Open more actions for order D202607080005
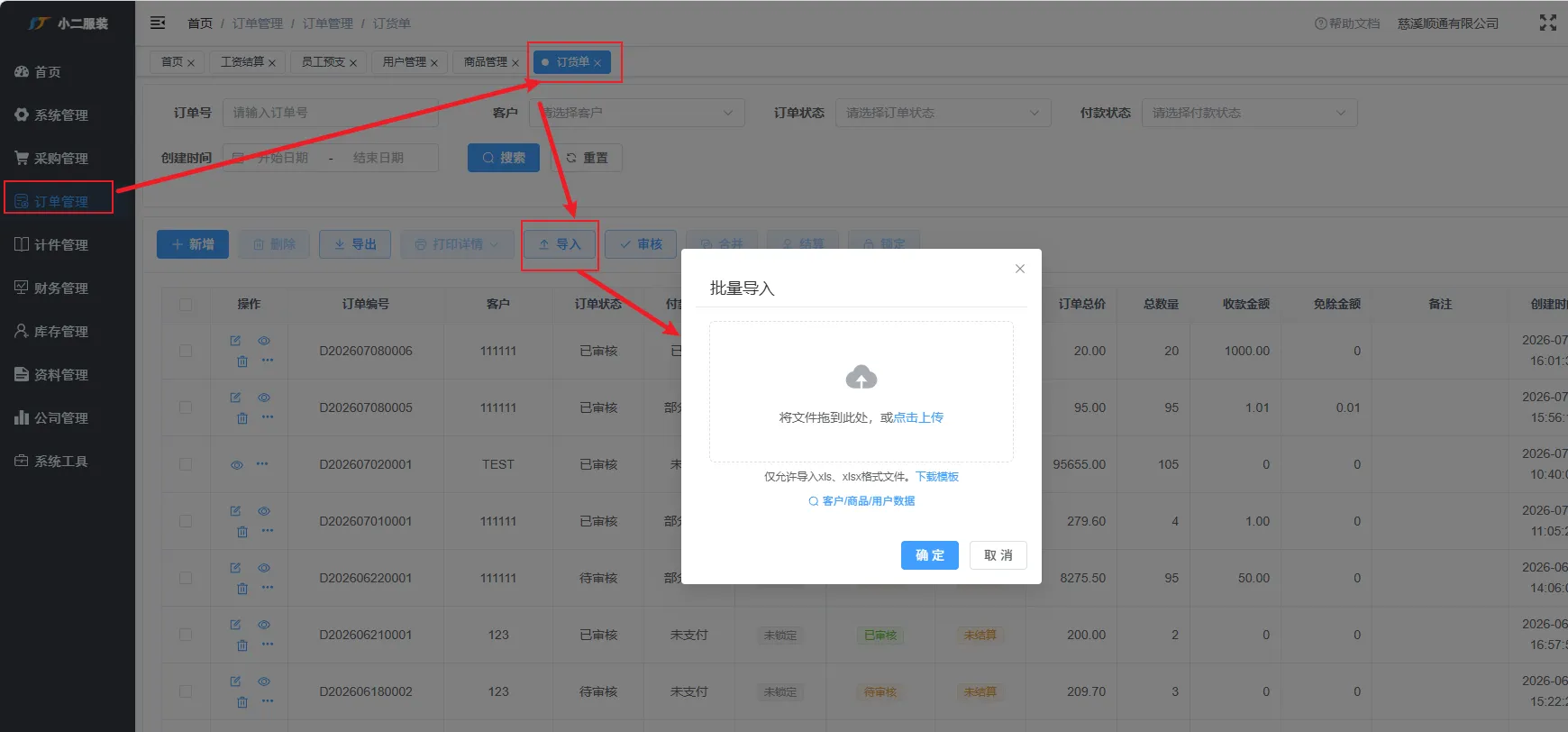Screen dimensions: 1568x732 pyautogui.click(x=268, y=416)
